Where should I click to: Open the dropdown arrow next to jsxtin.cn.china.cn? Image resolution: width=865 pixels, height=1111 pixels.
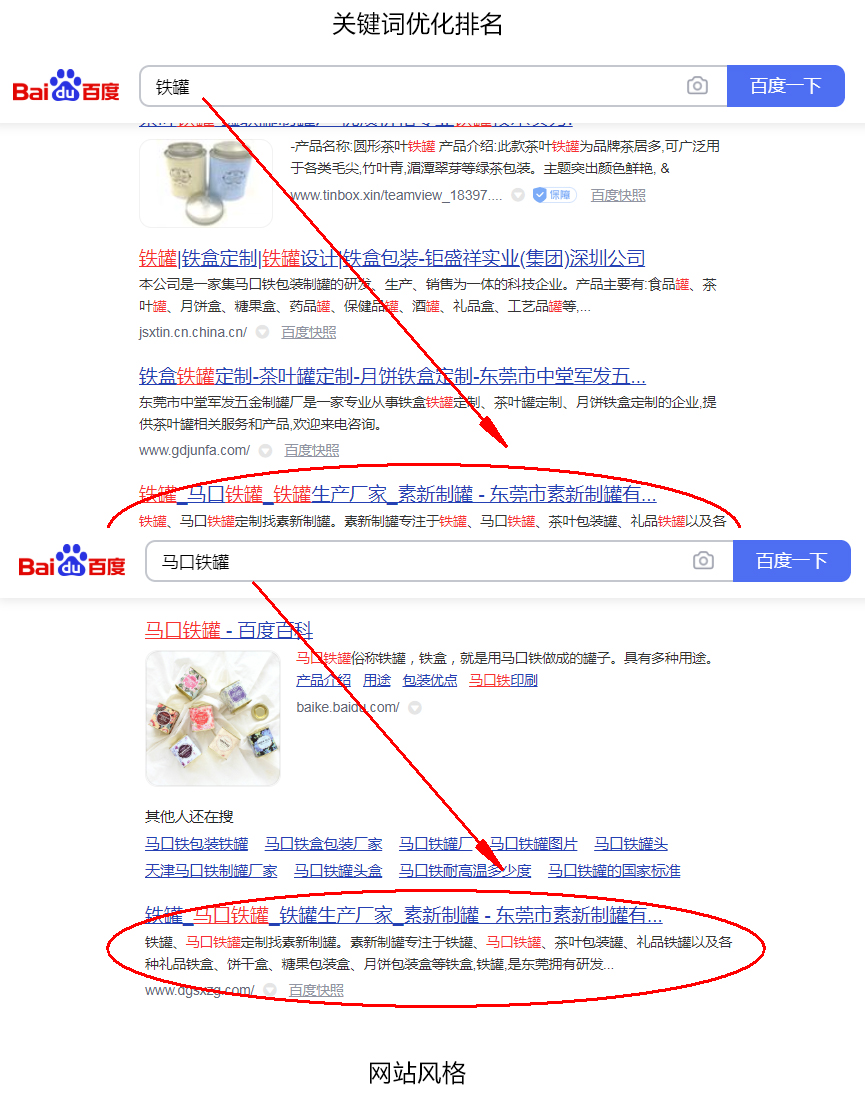coord(263,332)
